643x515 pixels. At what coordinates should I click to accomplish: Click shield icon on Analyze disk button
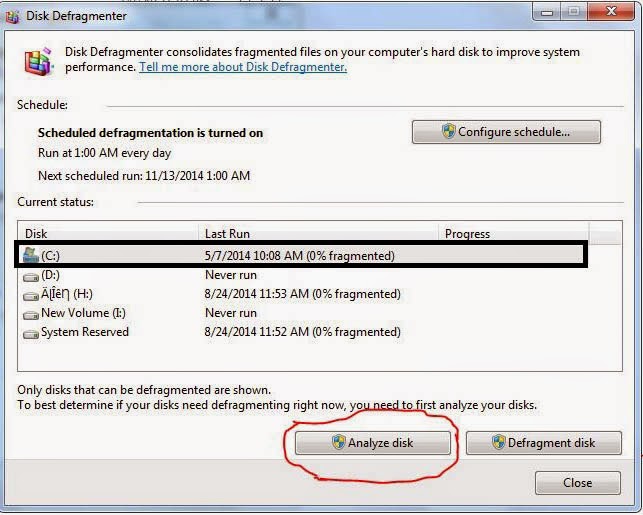[x=338, y=442]
